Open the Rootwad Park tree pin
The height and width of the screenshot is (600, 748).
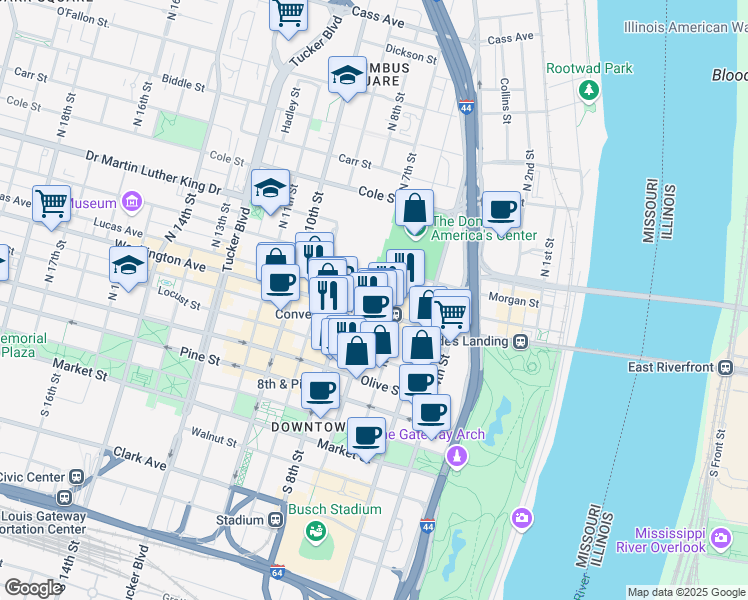tap(589, 91)
